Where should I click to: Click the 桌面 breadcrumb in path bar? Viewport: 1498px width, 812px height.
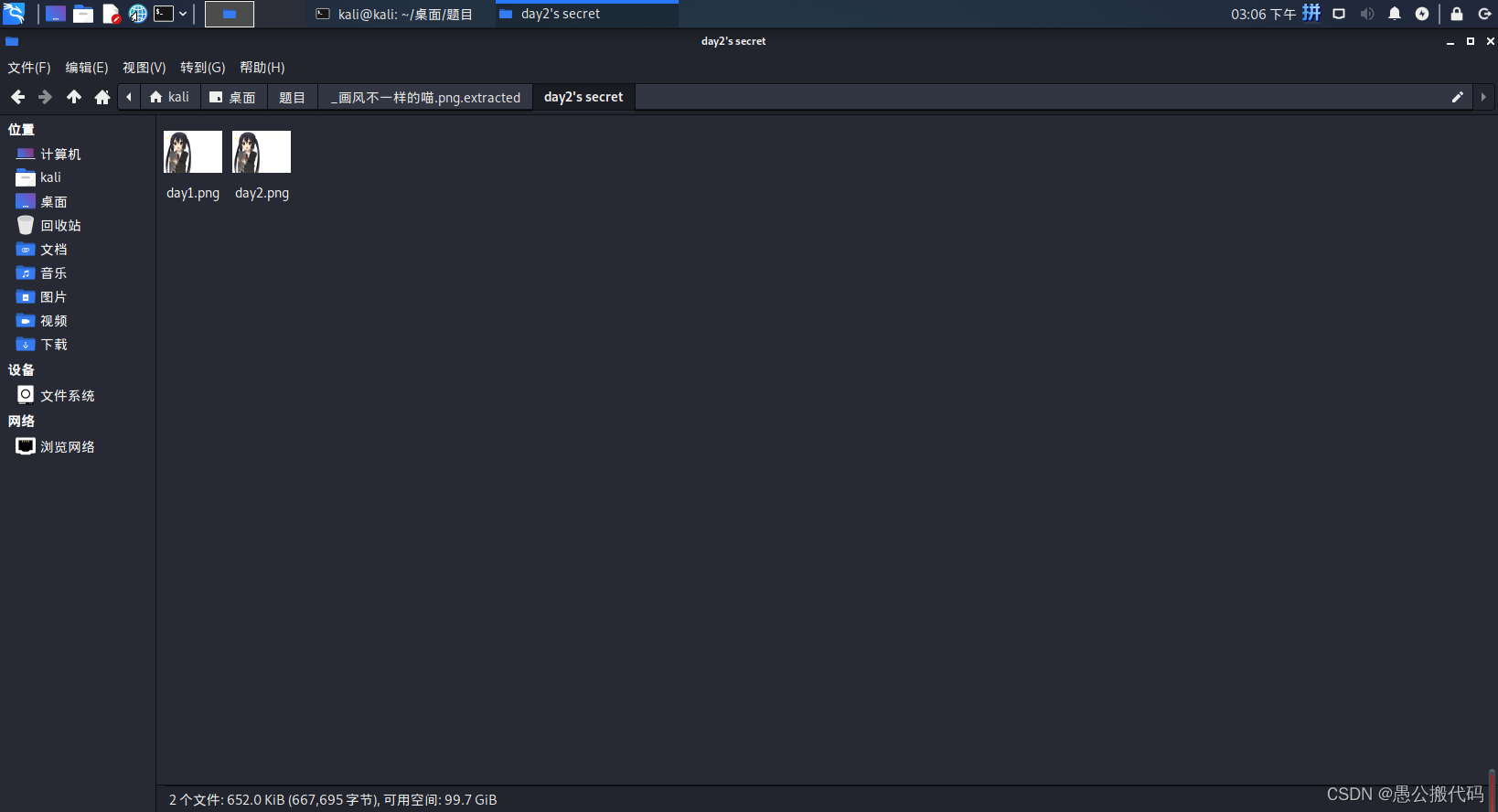233,97
